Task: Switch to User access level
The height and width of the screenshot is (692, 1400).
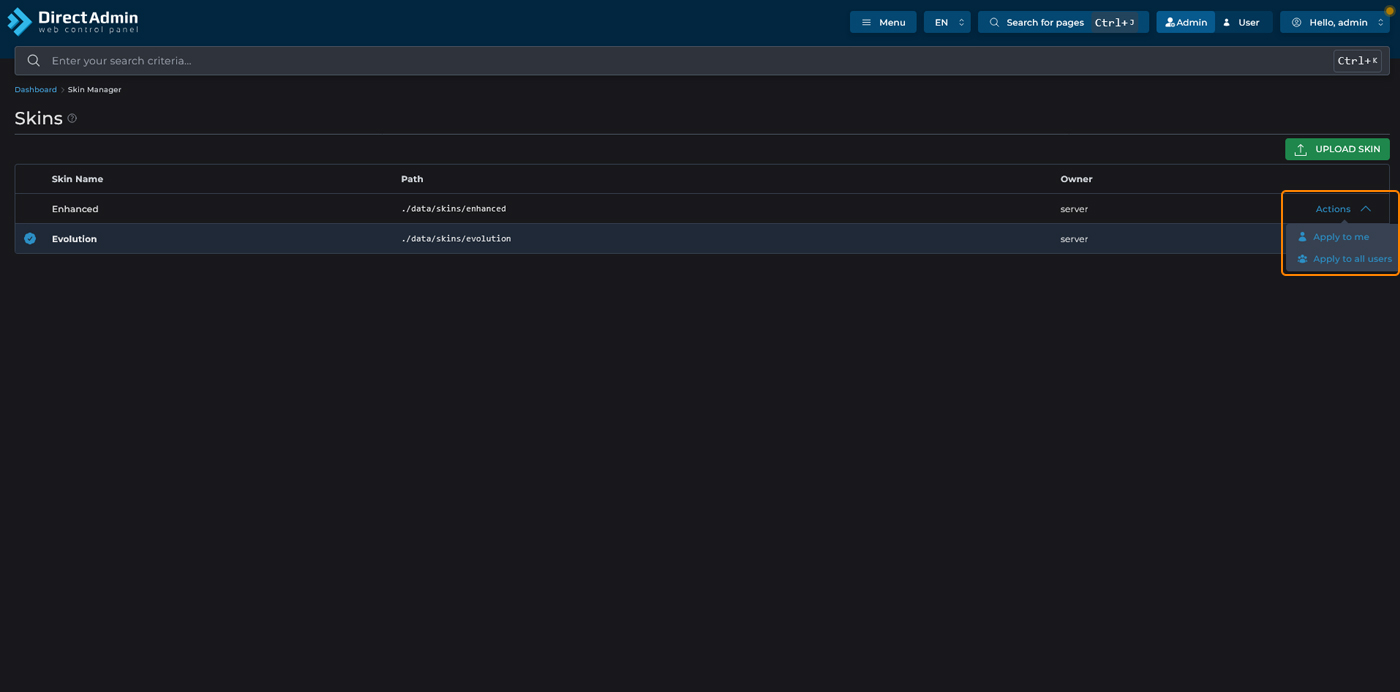Action: (x=1243, y=22)
